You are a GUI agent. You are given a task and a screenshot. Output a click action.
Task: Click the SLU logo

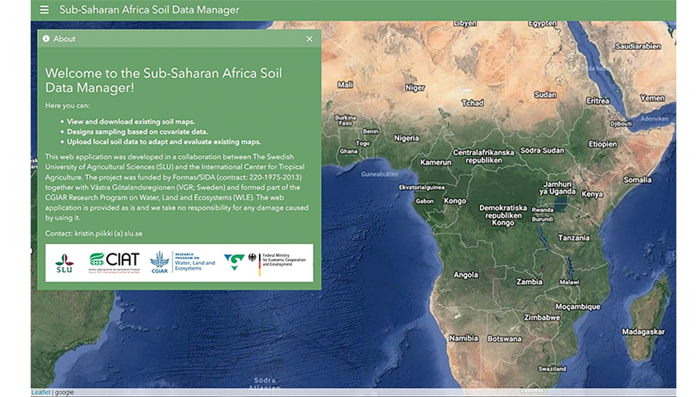click(x=64, y=263)
